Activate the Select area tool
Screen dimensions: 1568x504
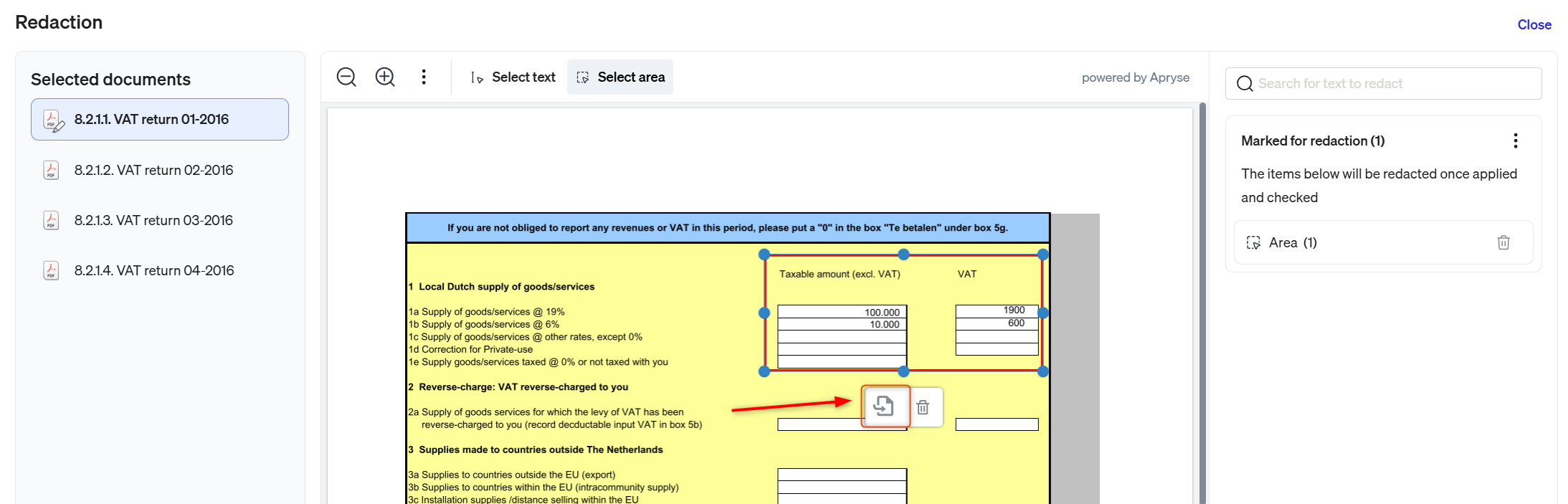point(620,77)
